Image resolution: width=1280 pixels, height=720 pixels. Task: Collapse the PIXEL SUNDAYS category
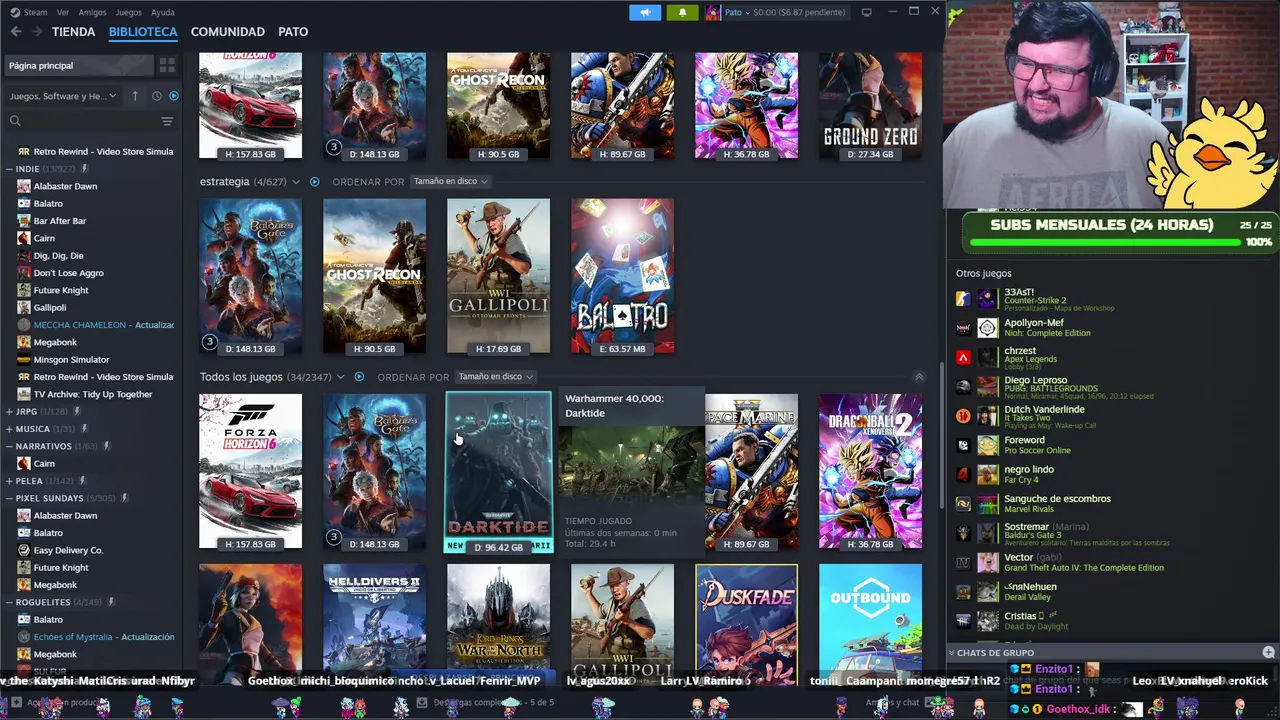coord(9,498)
